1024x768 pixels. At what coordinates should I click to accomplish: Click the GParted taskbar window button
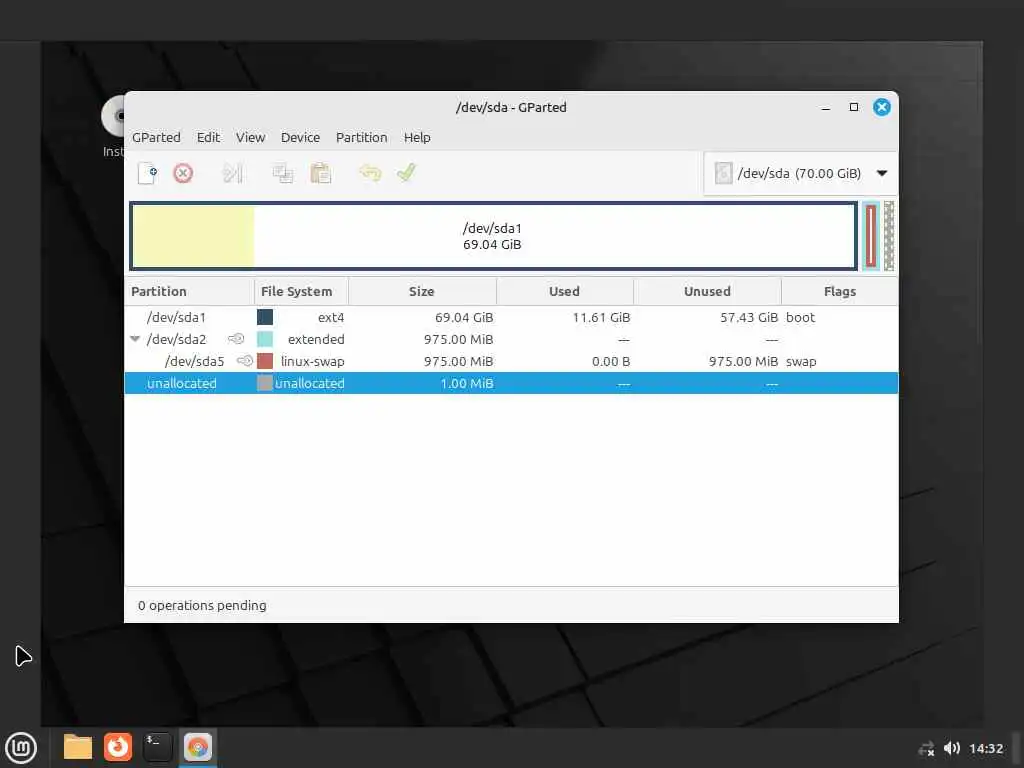click(198, 747)
